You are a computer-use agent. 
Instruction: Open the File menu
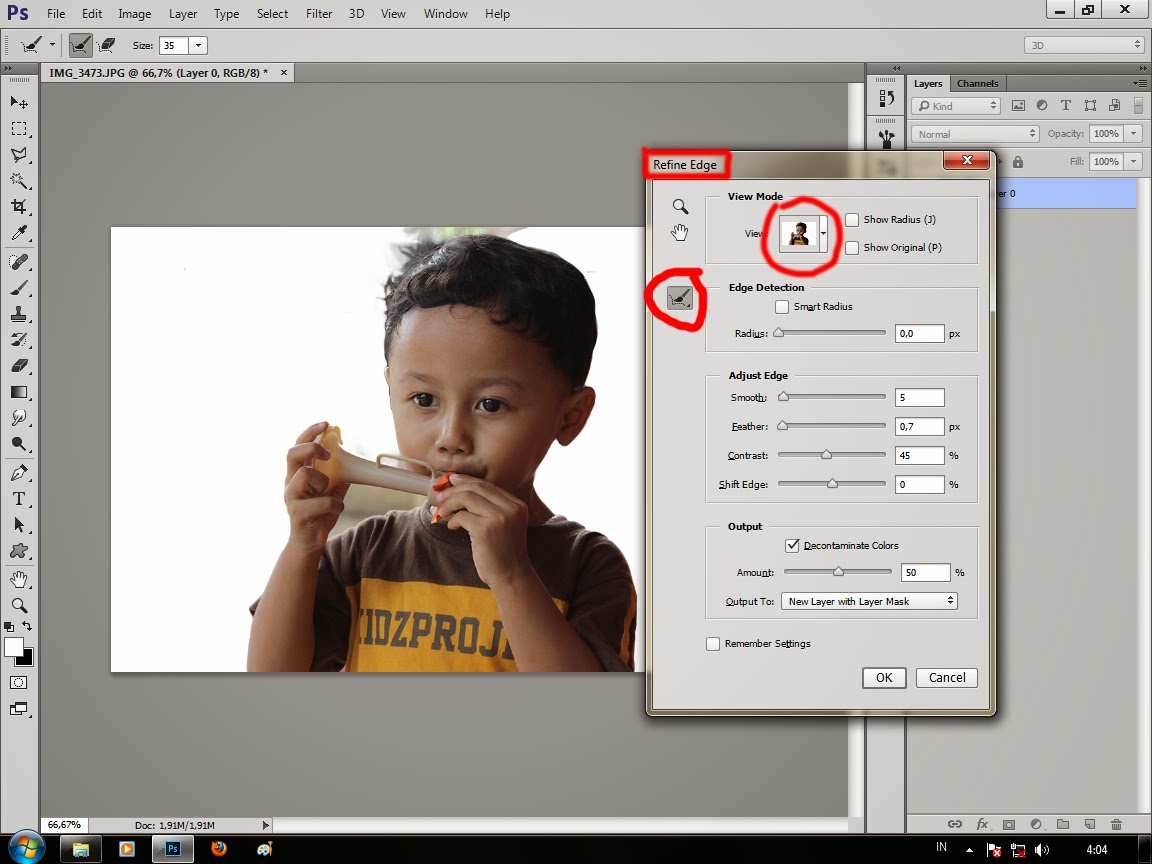[x=56, y=14]
